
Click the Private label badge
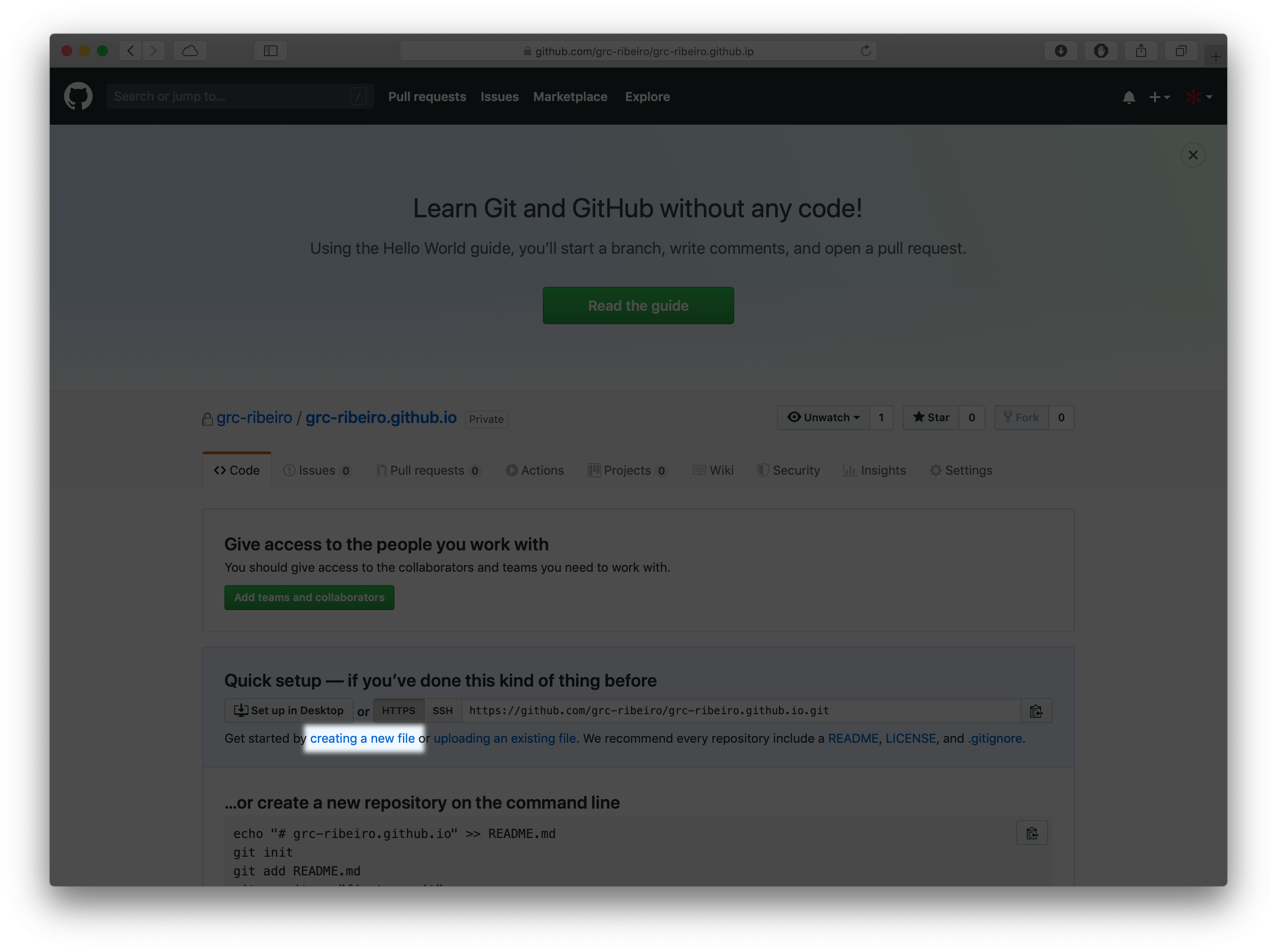point(486,419)
